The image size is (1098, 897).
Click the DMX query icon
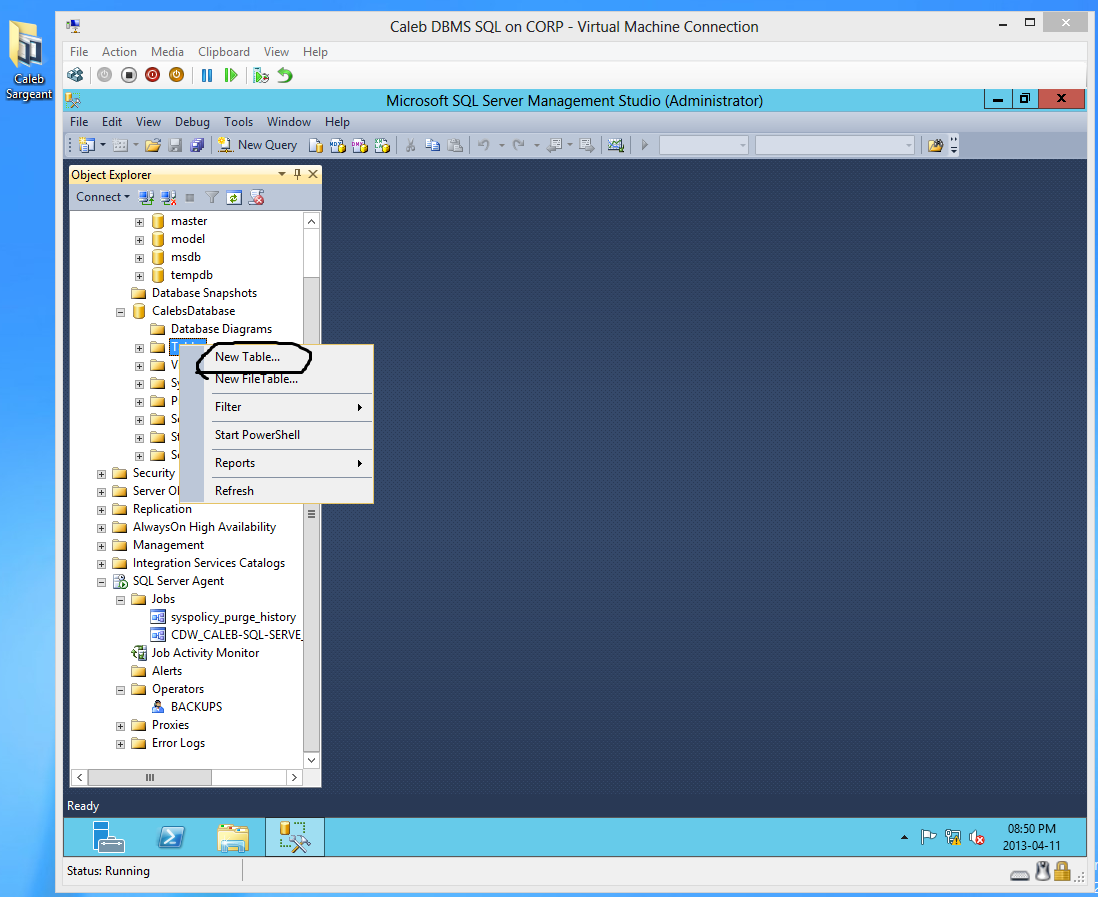360,145
